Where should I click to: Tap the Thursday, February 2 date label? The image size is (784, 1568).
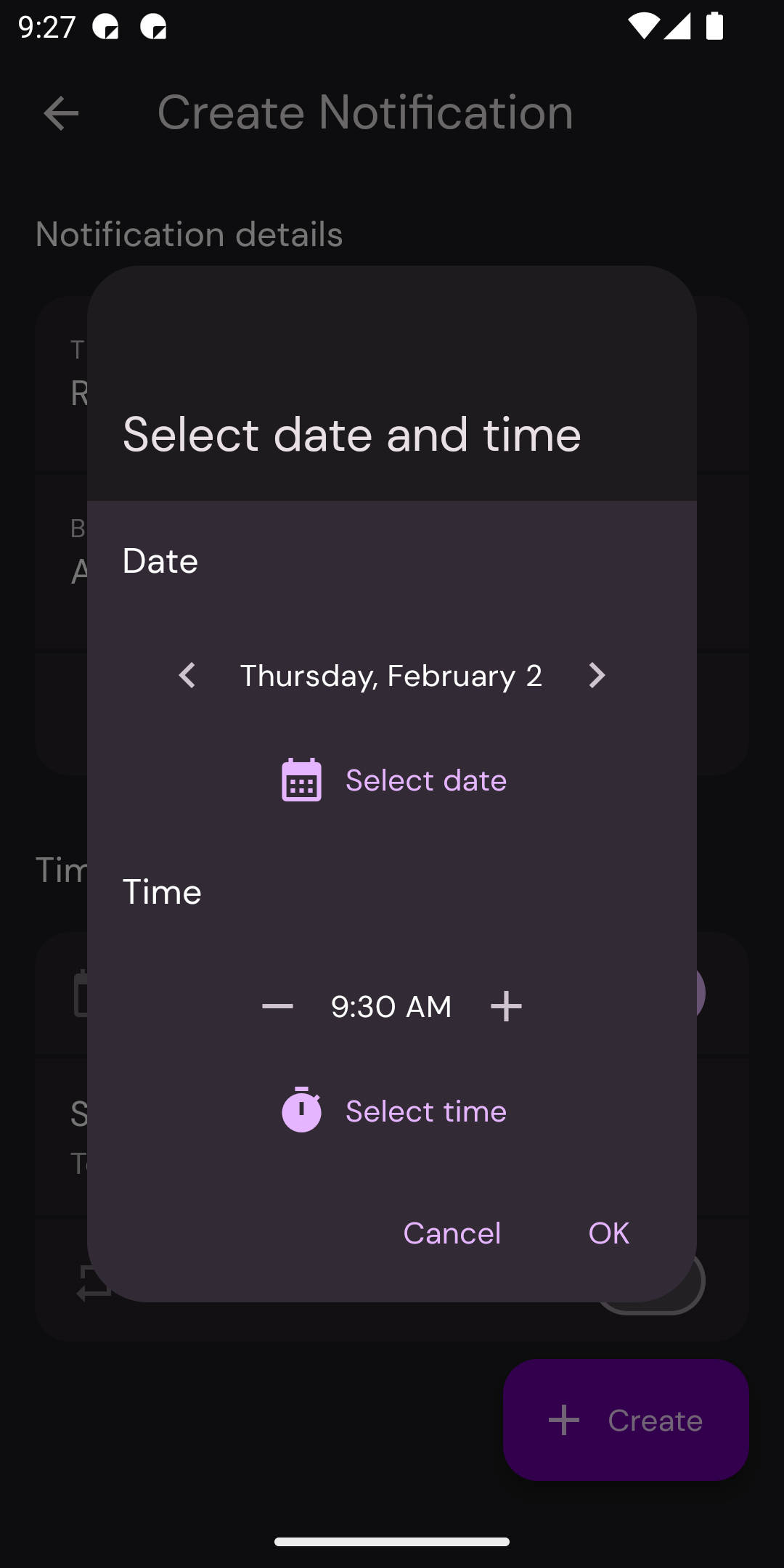coord(391,676)
